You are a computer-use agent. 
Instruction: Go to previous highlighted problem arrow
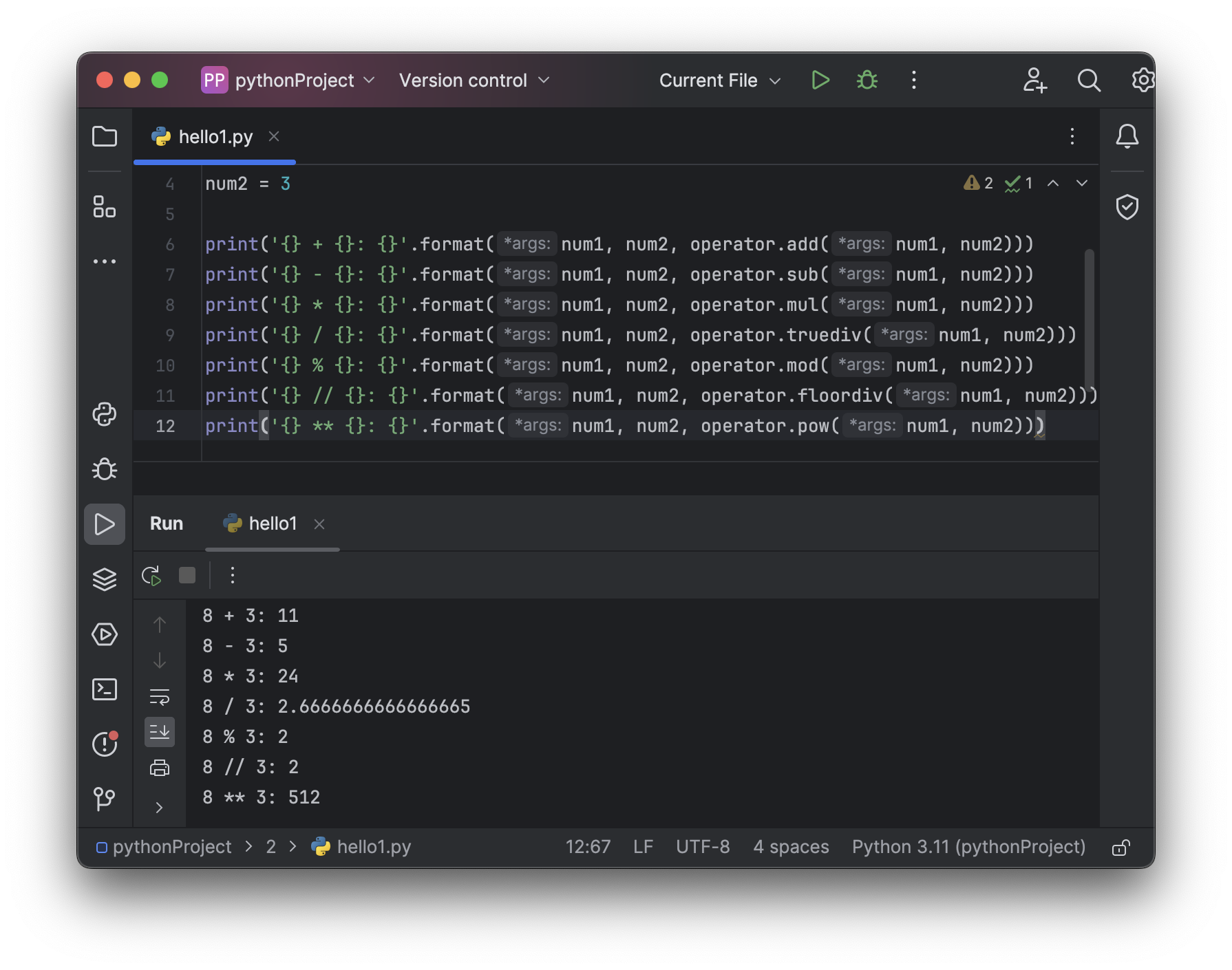[x=1053, y=183]
